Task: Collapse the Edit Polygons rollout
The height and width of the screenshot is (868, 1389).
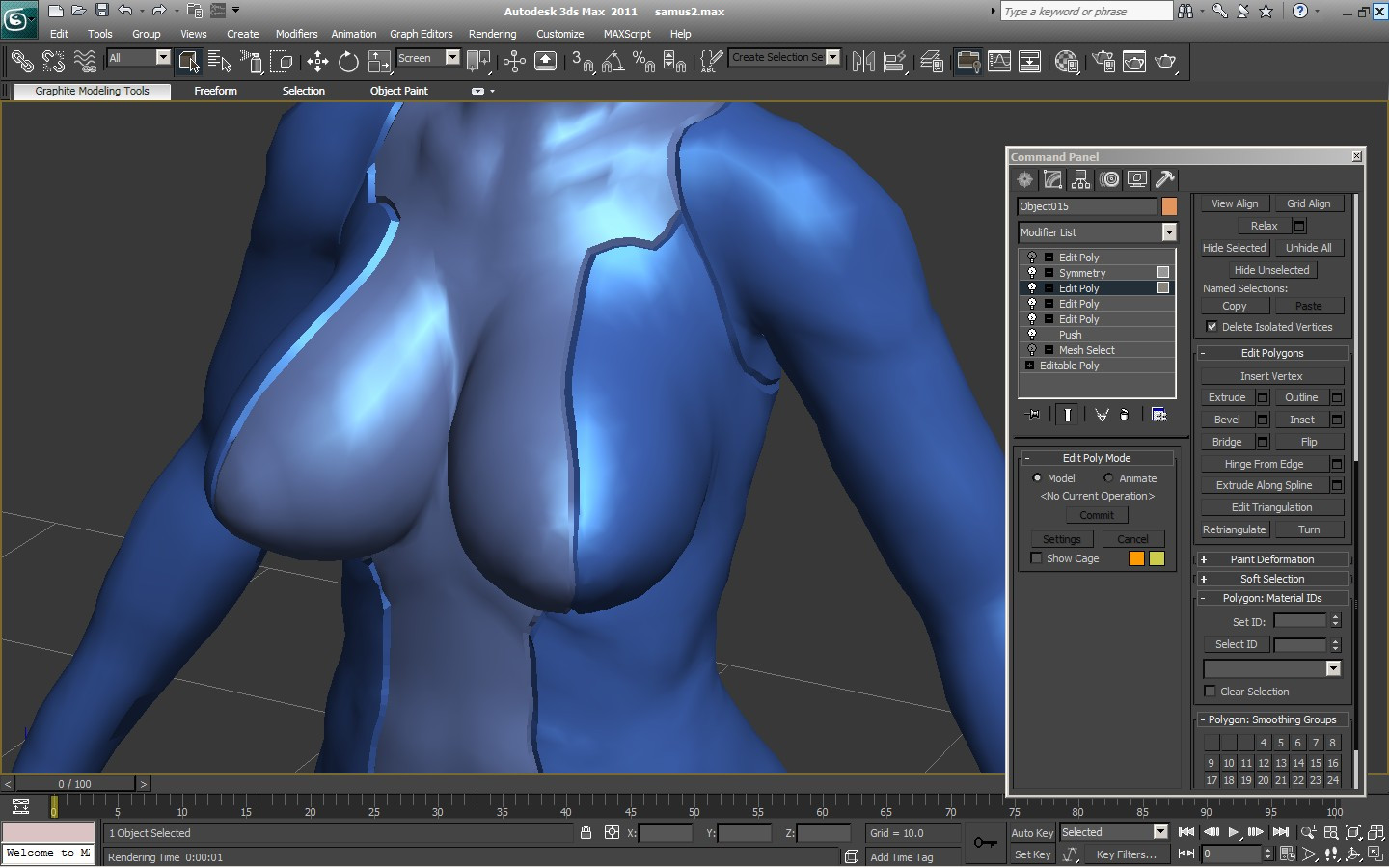Action: (1272, 353)
